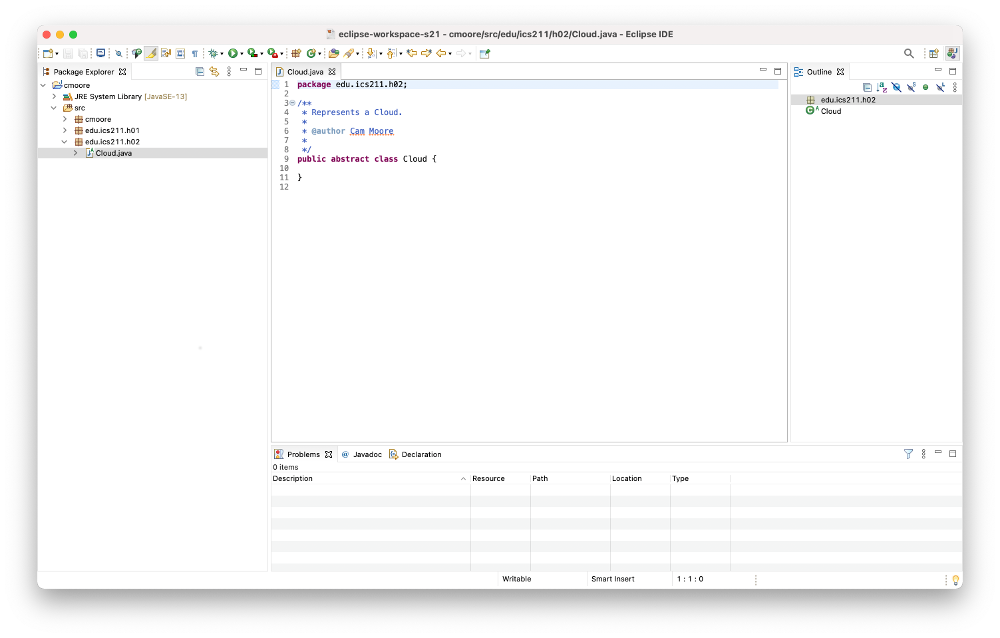Screen dimensions: 1000x638
Task: Collapse Javadoc comment fold on line 3
Action: click(292, 103)
